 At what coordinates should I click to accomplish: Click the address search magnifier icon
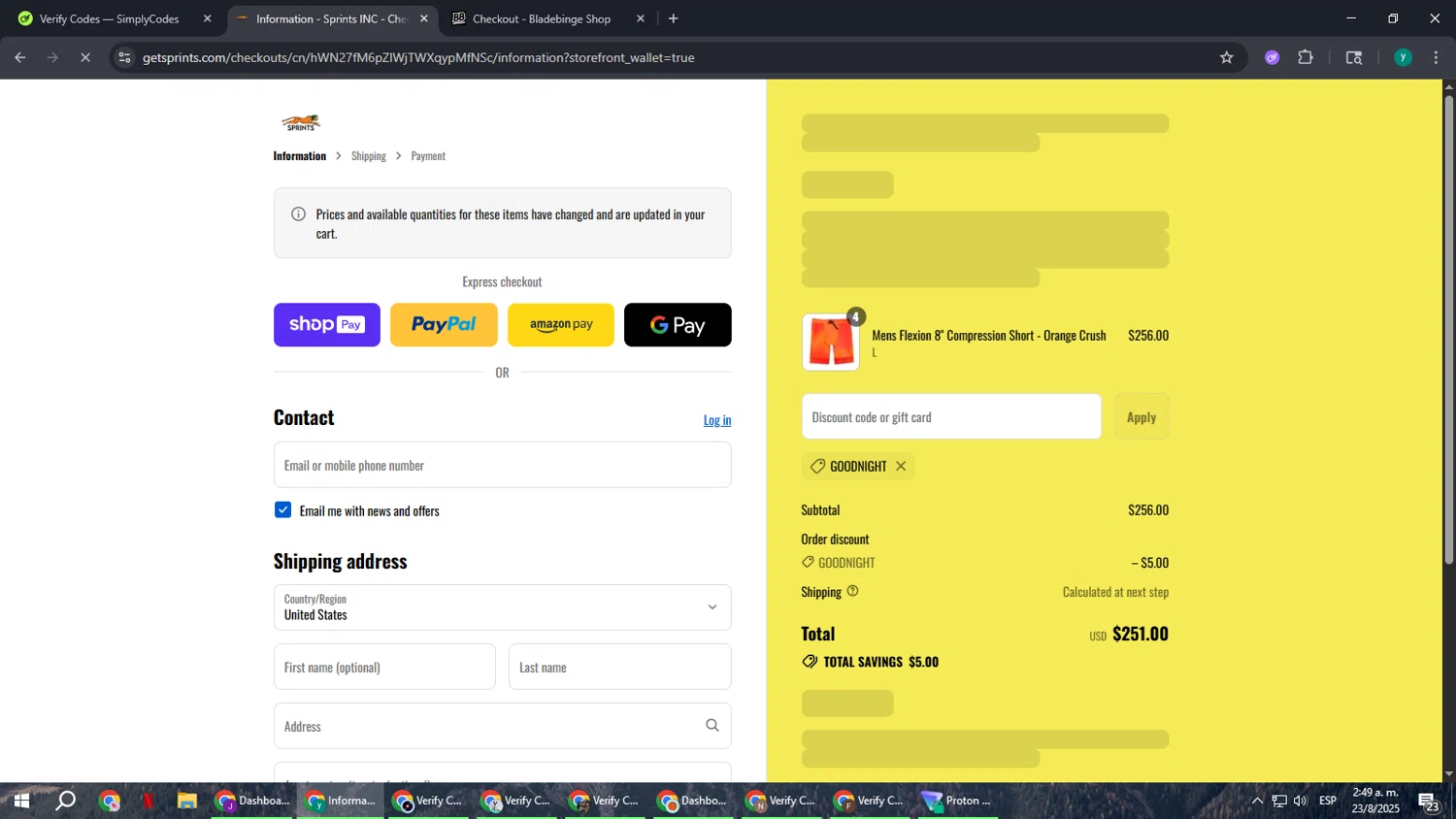coord(712,726)
